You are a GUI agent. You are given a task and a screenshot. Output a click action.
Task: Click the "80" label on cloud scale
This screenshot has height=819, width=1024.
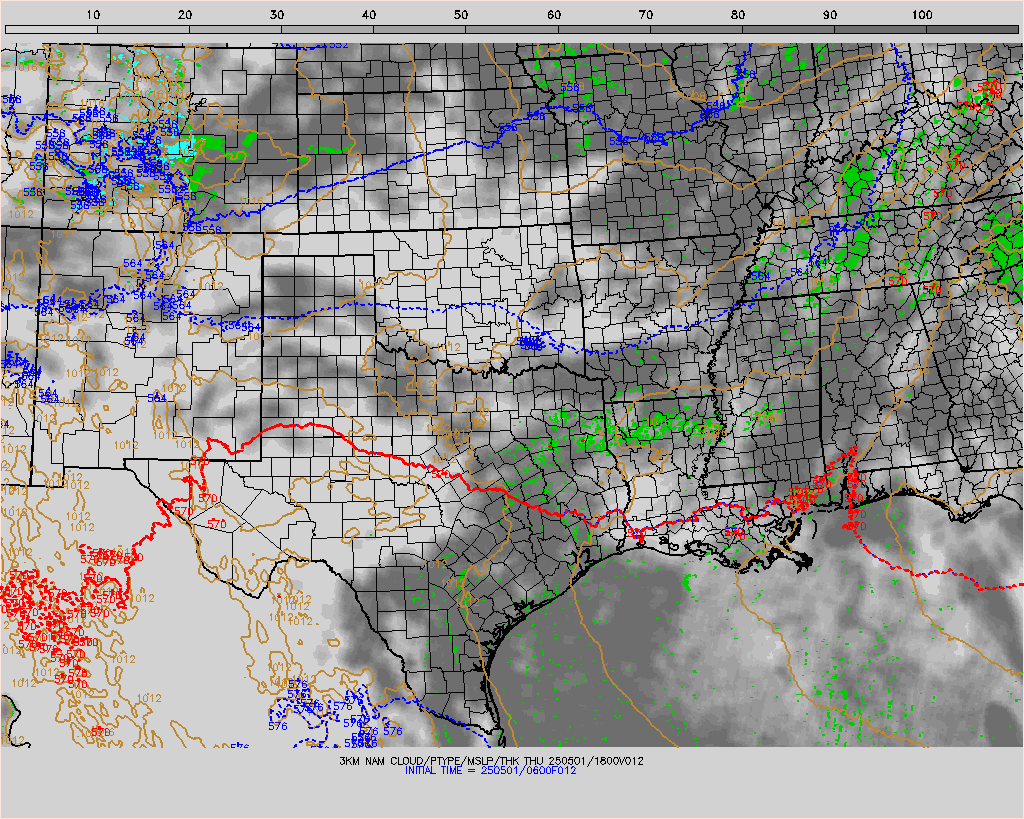[738, 15]
